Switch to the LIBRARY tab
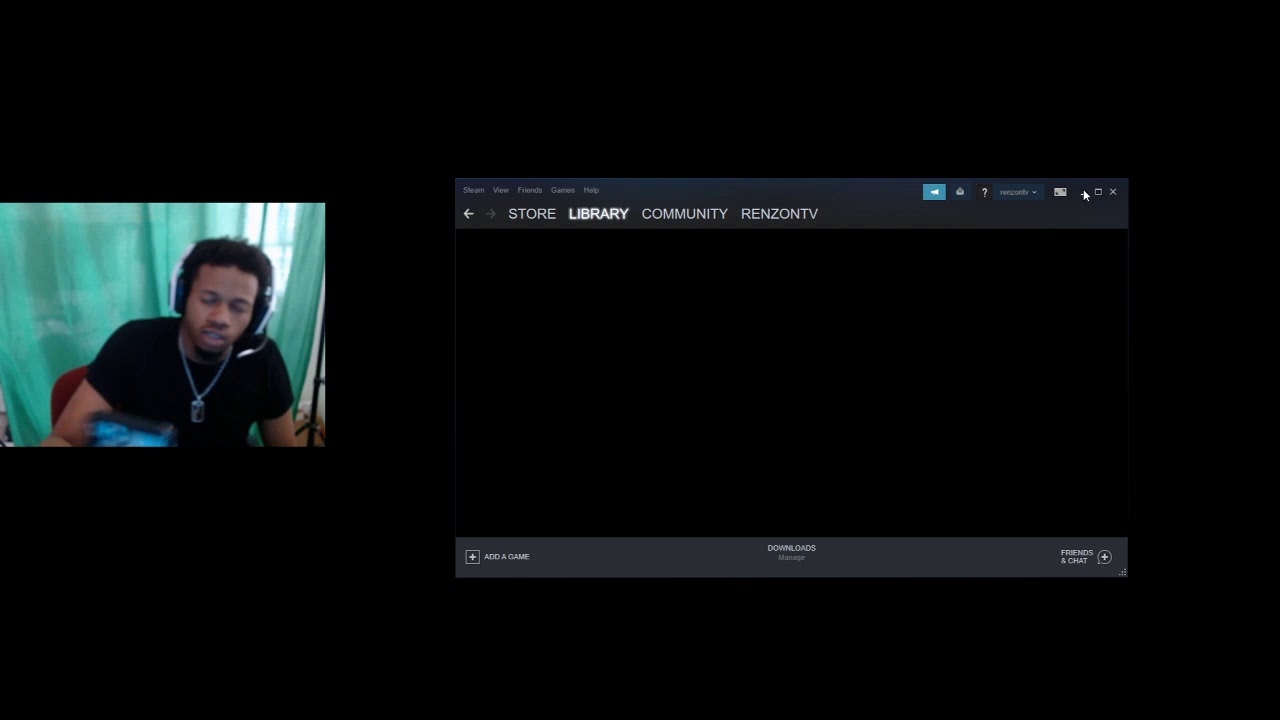The image size is (1280, 720). 598,214
